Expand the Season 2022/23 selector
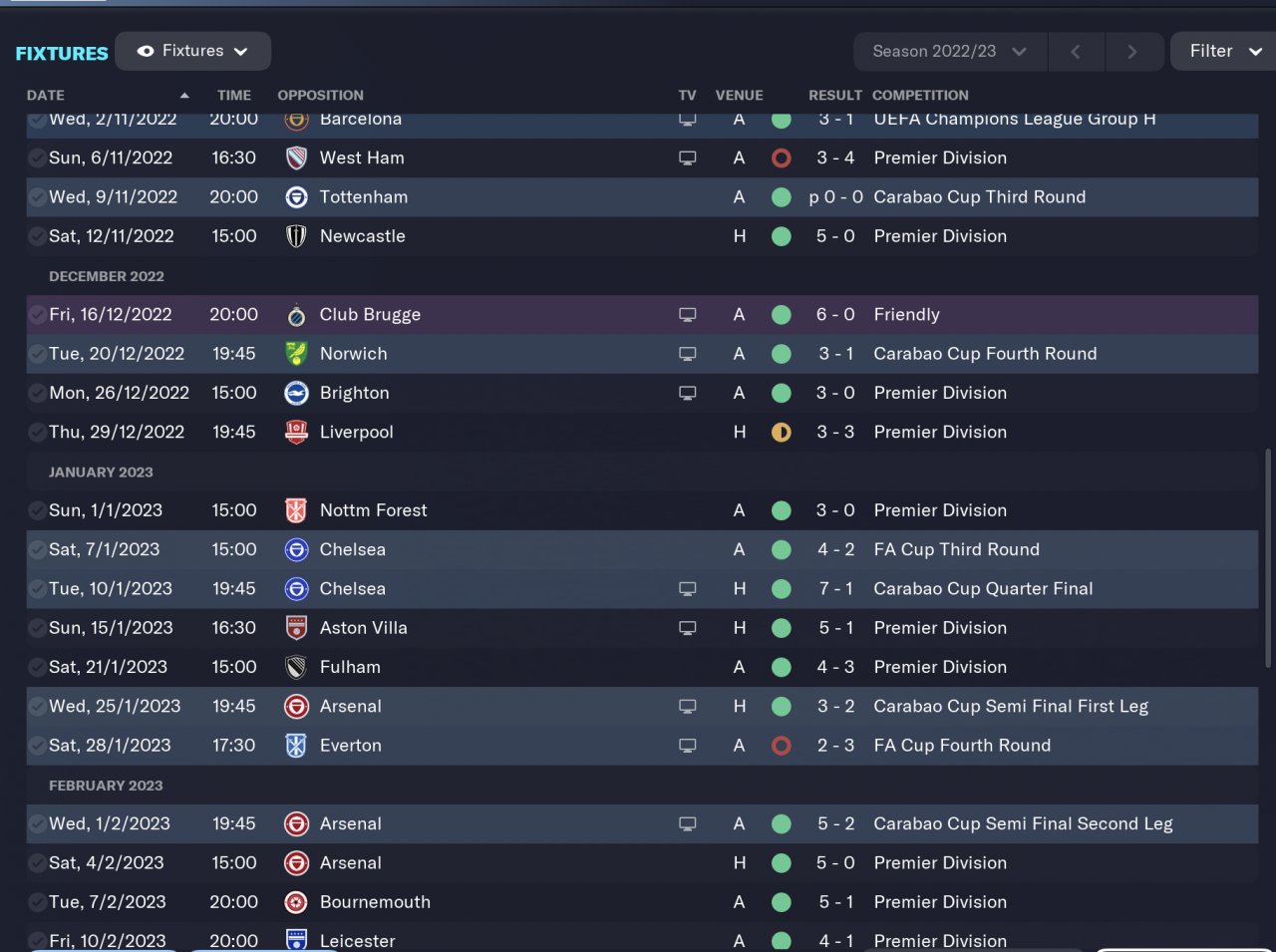Viewport: 1276px width, 952px height. pyautogui.click(x=949, y=51)
